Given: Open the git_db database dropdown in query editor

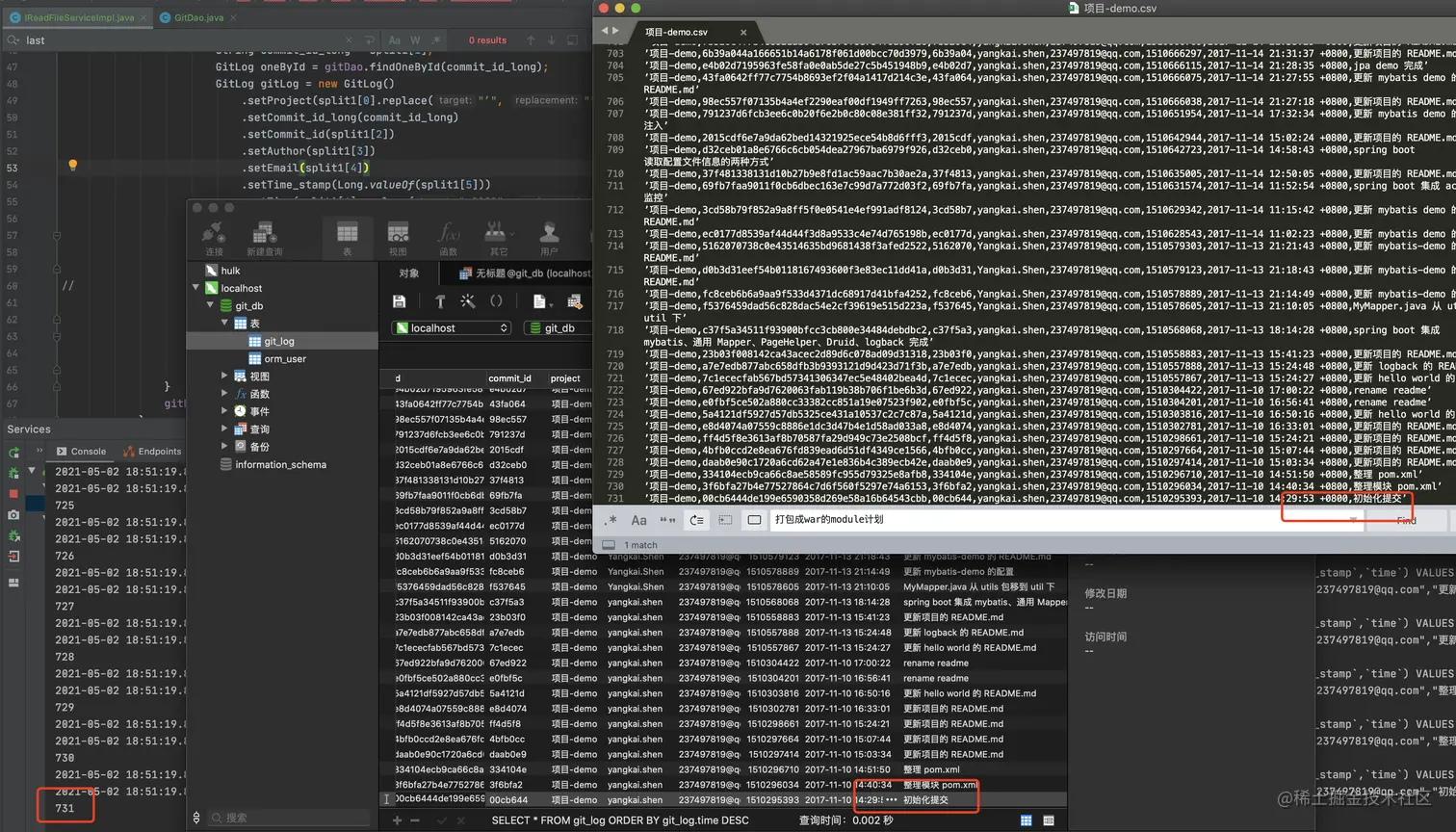Looking at the screenshot, I should (x=559, y=328).
